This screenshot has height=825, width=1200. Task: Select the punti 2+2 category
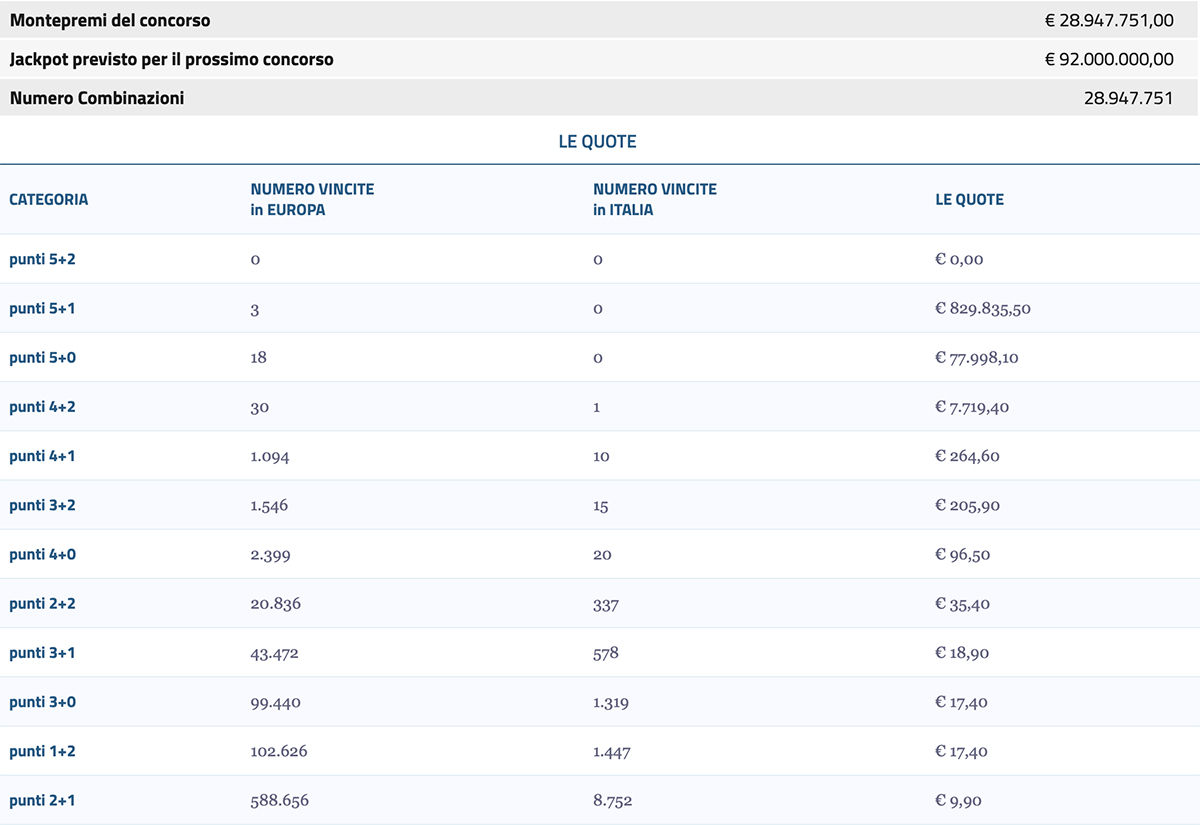[42, 603]
